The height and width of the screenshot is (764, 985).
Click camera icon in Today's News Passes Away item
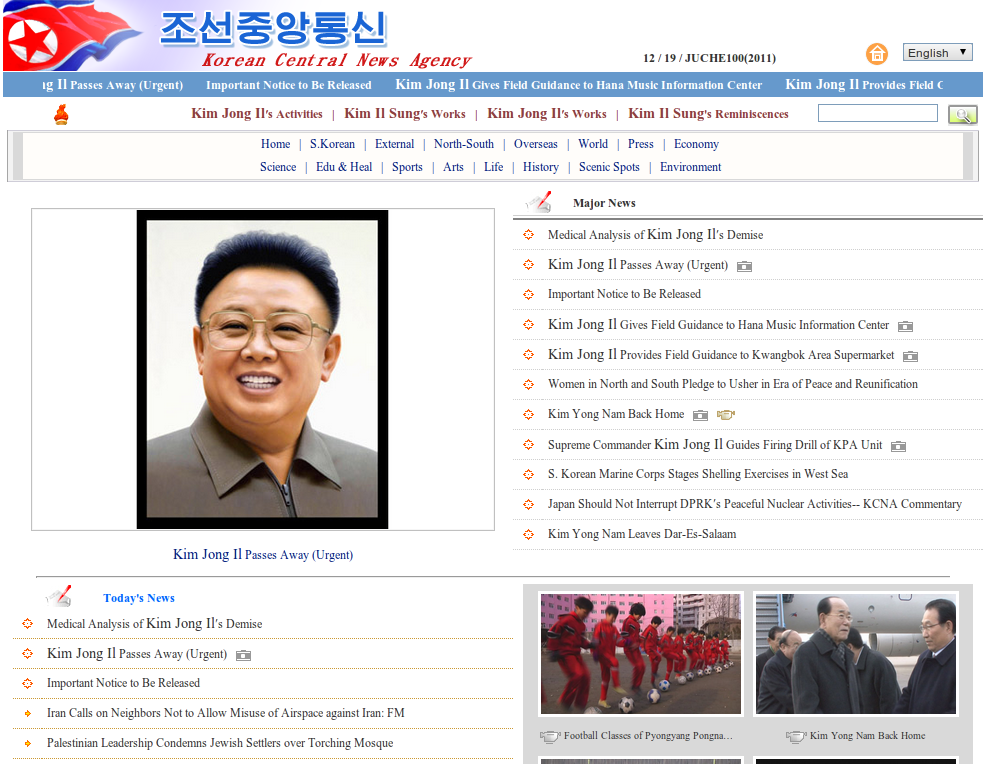[x=243, y=655]
